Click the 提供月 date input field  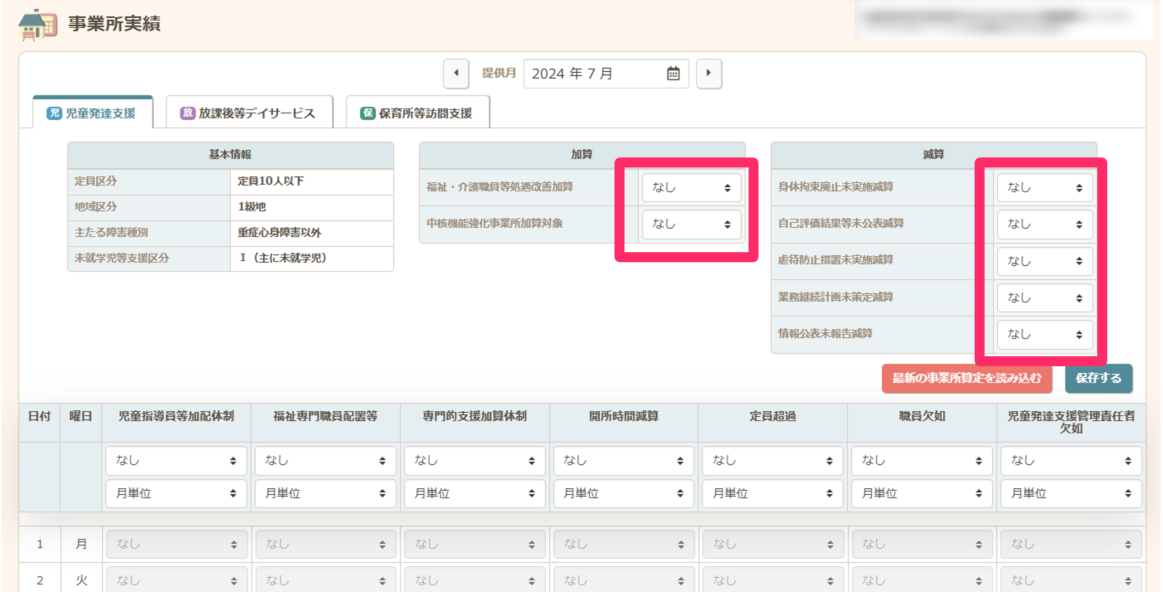(595, 73)
